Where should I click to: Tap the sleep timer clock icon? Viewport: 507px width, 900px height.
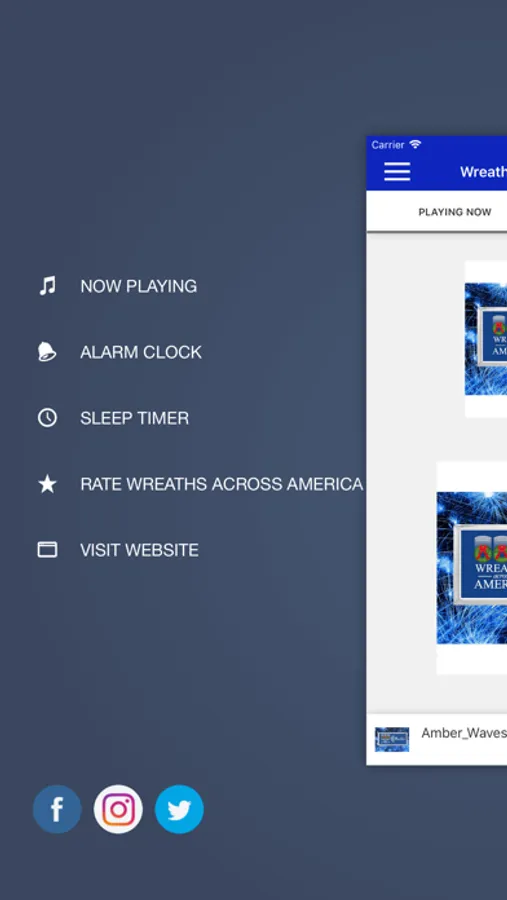(47, 418)
